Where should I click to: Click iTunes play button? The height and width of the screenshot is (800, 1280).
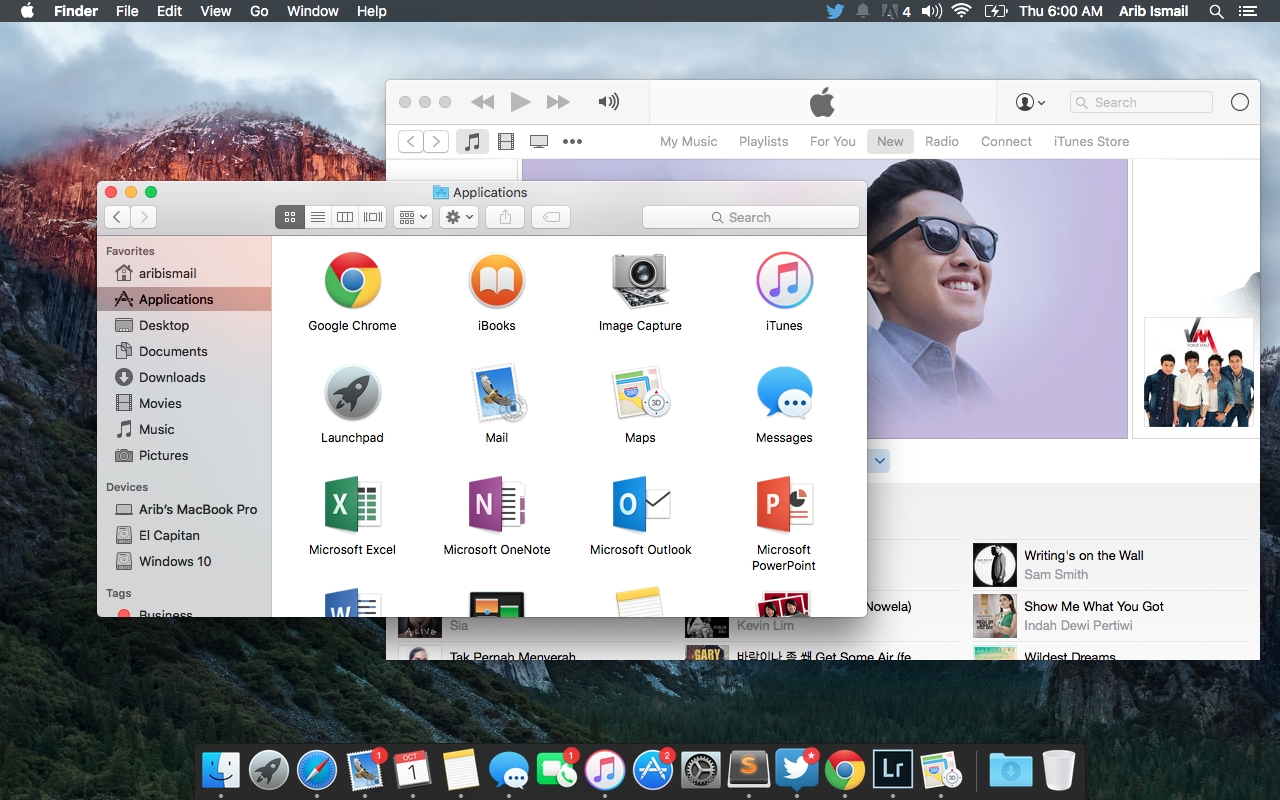520,102
